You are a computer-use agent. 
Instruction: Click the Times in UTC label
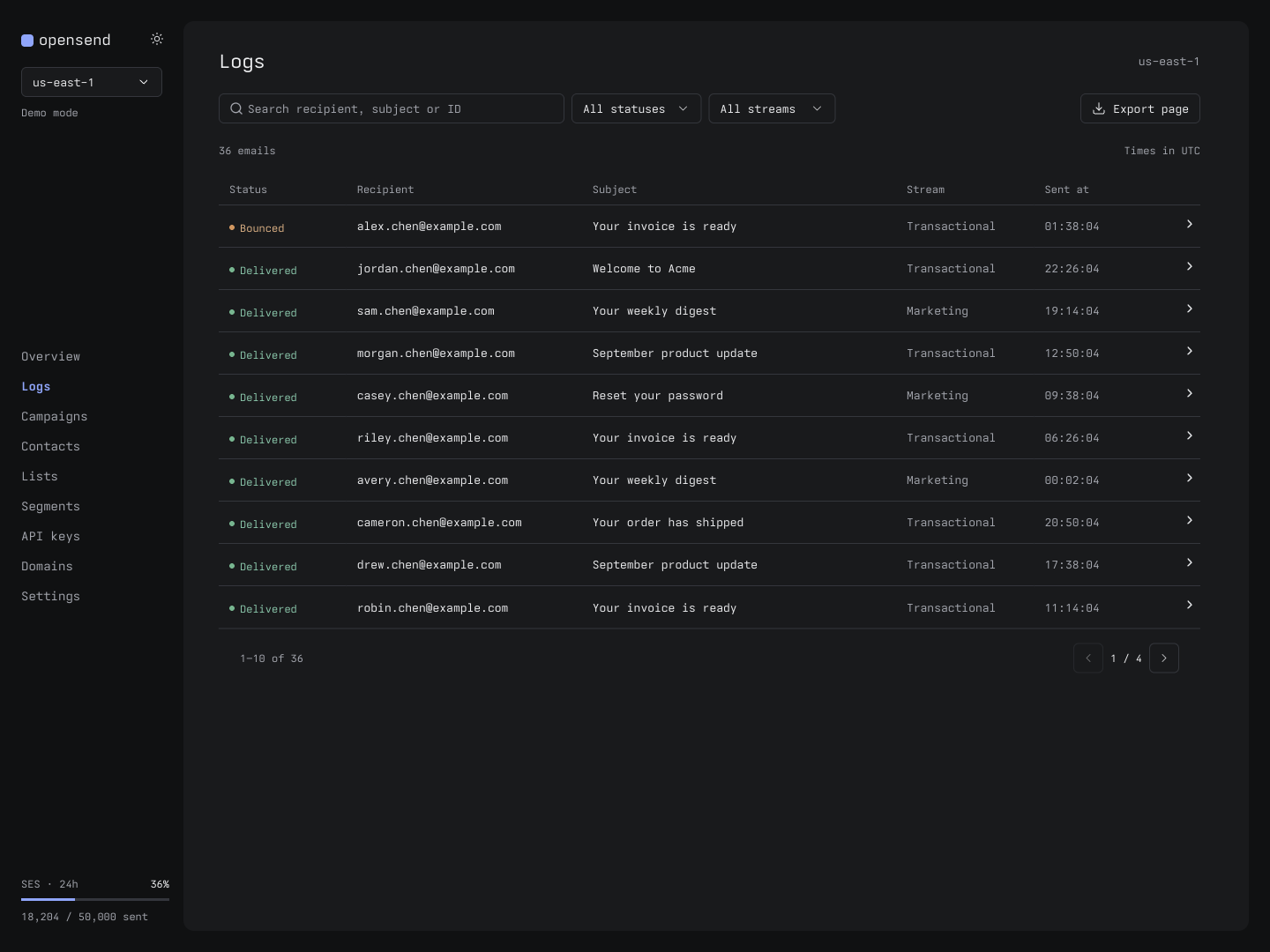[x=1162, y=151]
